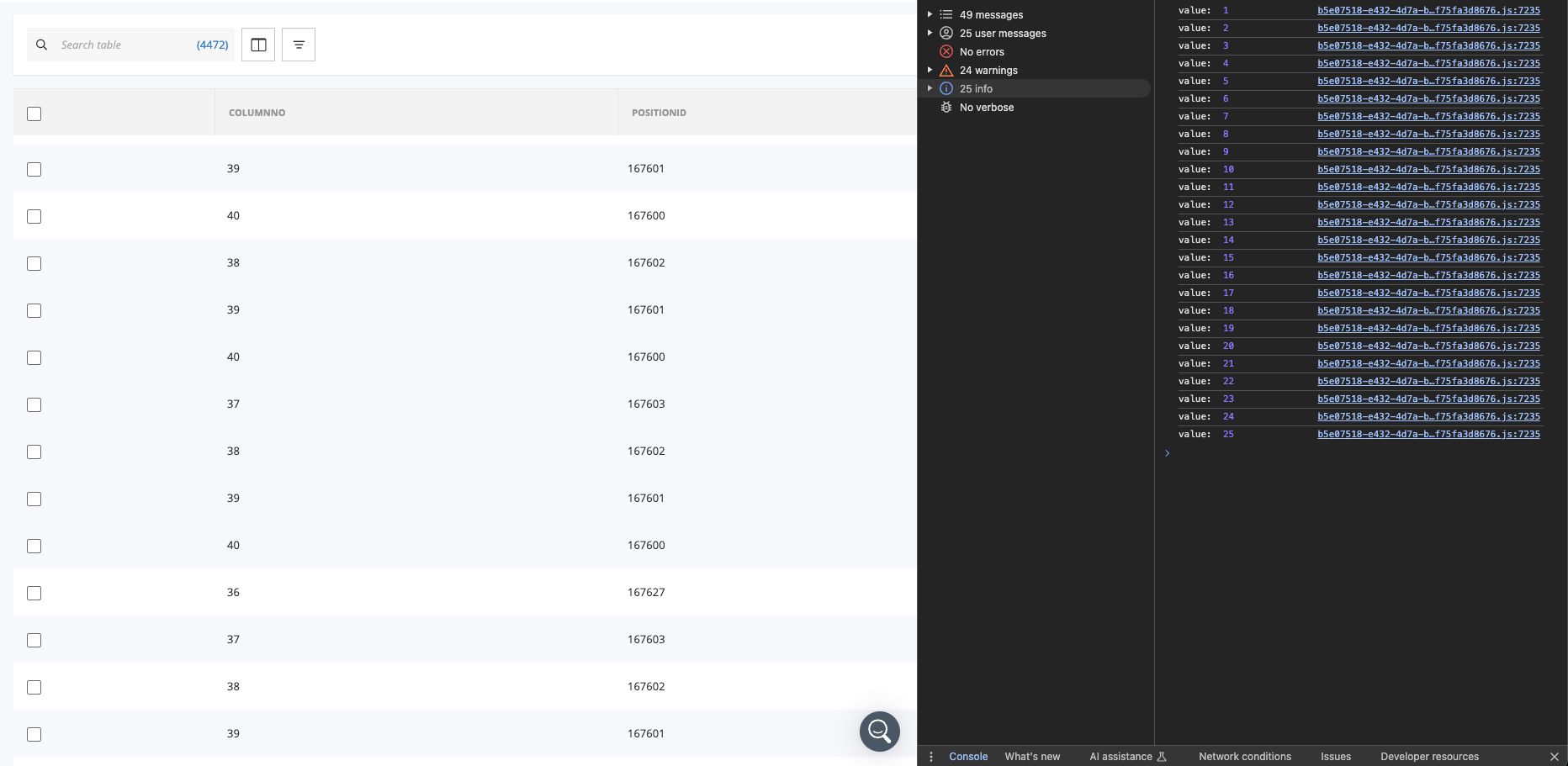
Task: Check the first row with position 167601
Action: [34, 169]
